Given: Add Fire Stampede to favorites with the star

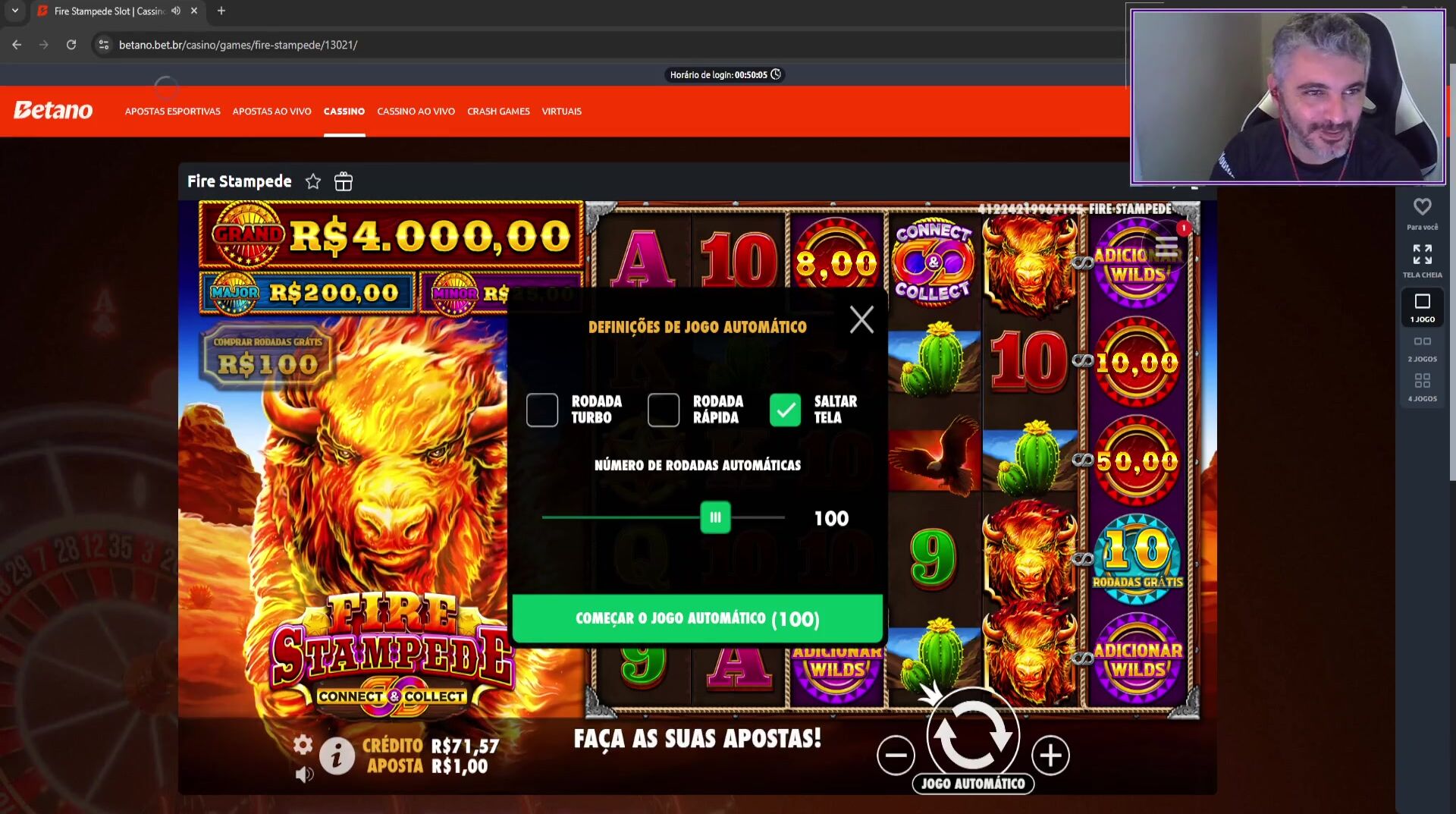Looking at the screenshot, I should tap(313, 181).
